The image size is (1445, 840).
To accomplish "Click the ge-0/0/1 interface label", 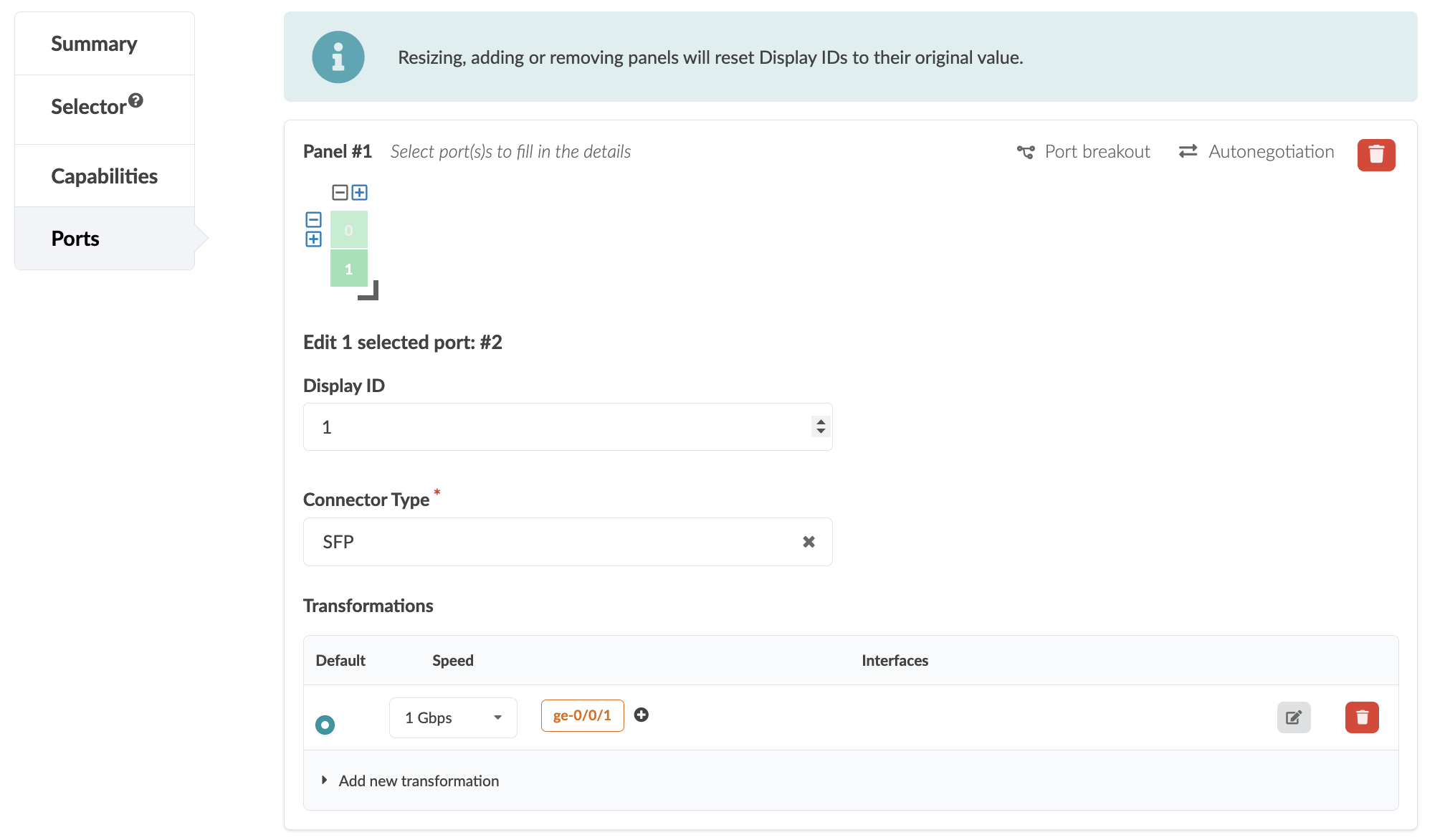I will coord(582,715).
